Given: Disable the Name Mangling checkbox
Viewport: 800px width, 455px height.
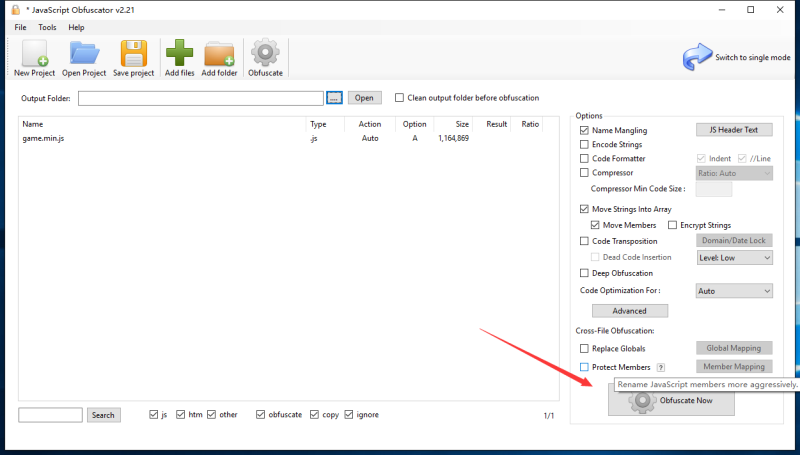Looking at the screenshot, I should coord(584,130).
